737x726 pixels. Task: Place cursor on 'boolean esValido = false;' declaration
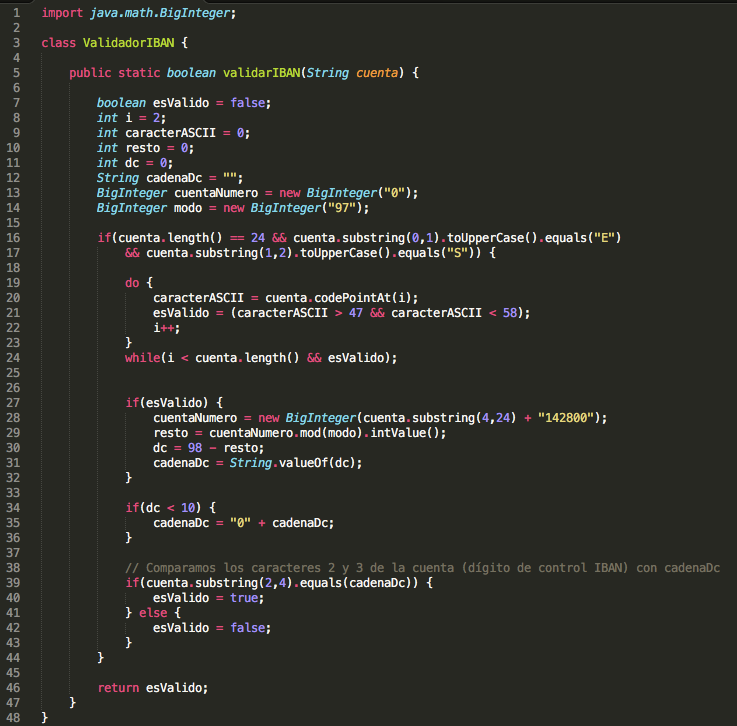click(184, 103)
